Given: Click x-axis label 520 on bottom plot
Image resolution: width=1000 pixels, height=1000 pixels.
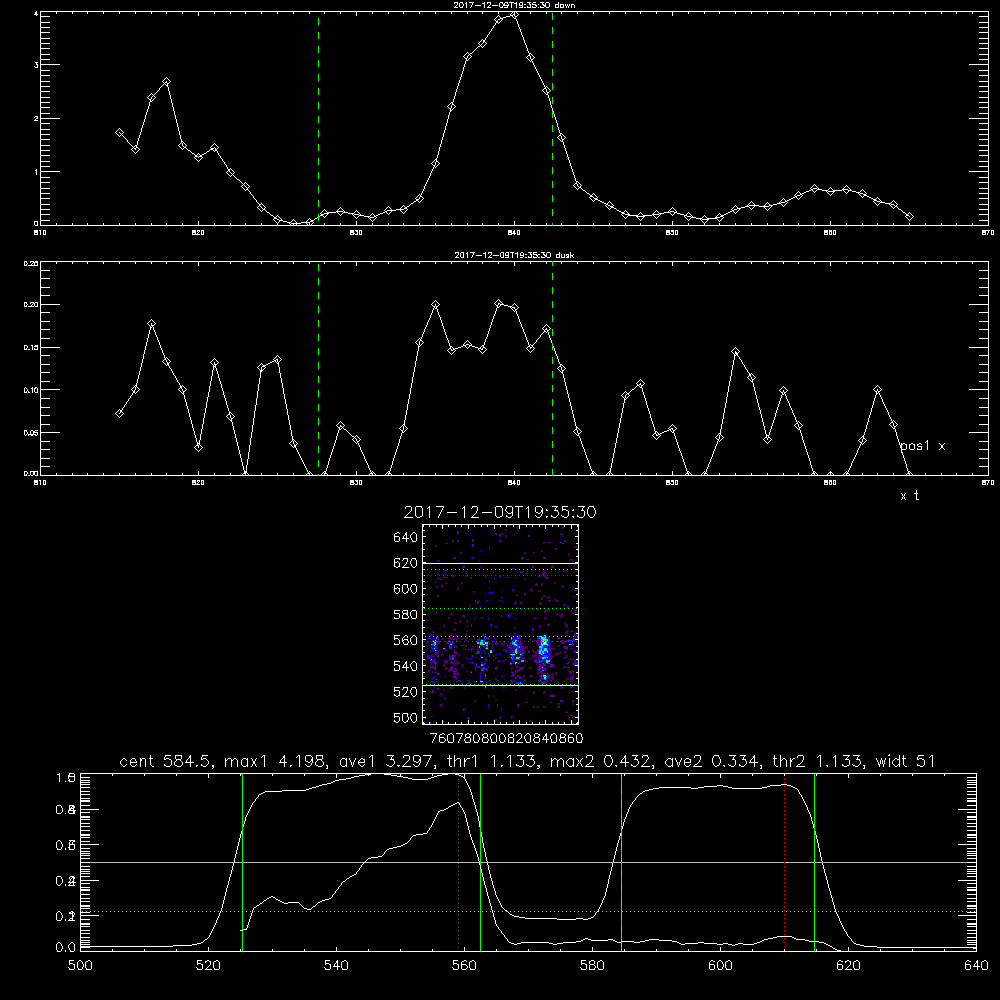Looking at the screenshot, I should pyautogui.click(x=208, y=966).
